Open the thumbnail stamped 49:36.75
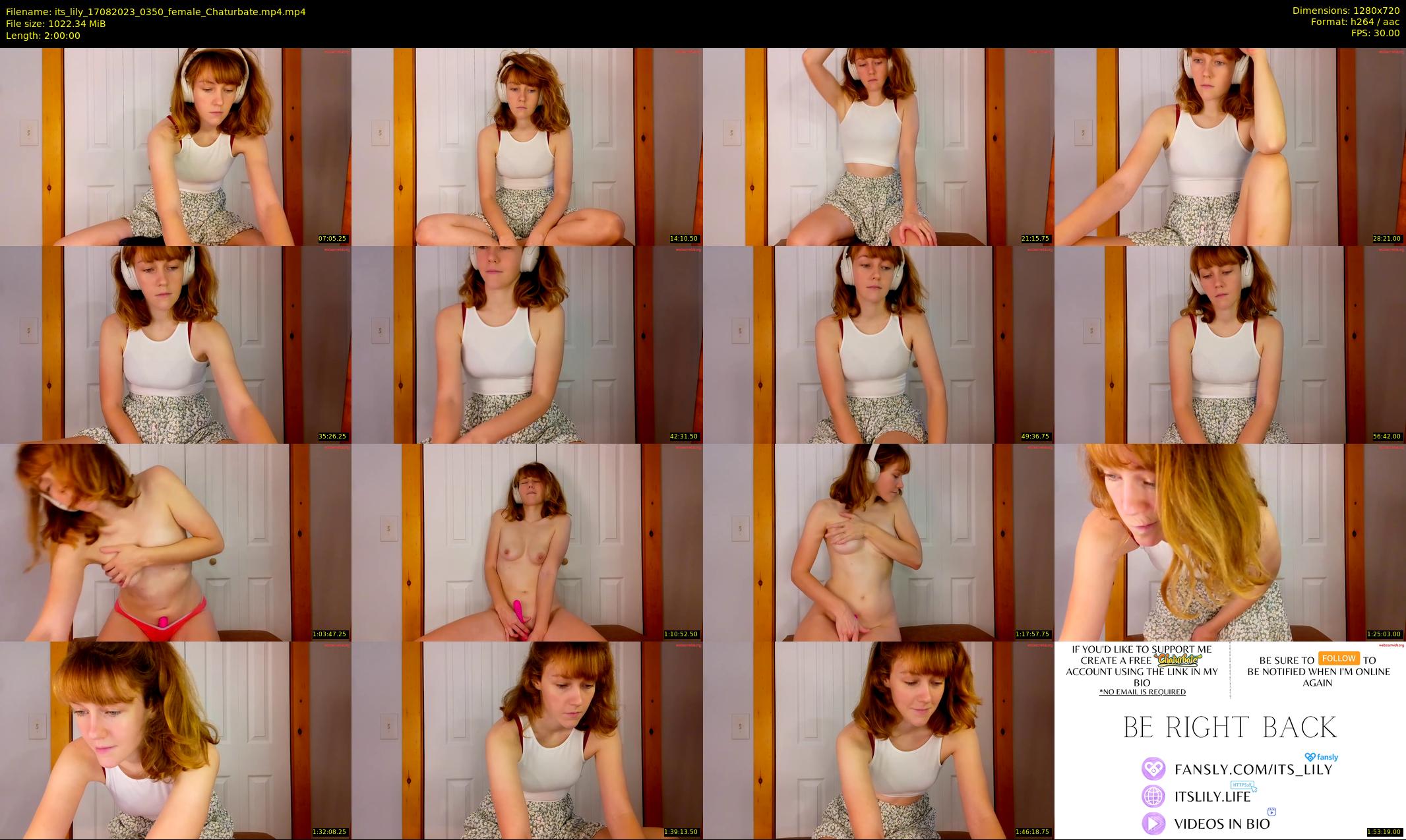This screenshot has height=840, width=1406. point(878,344)
